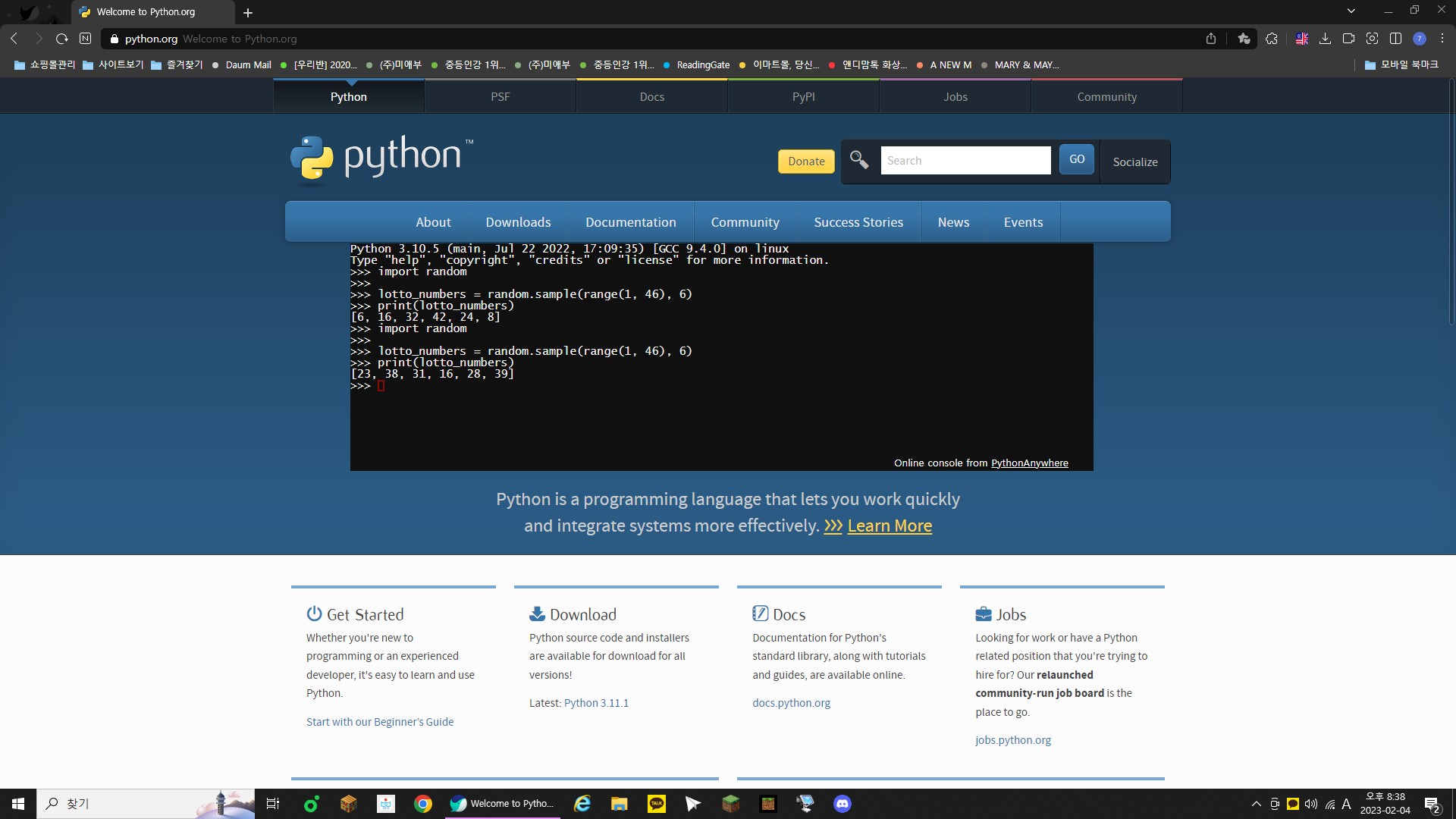1456x819 pixels.
Task: Open the Downloads menu
Action: [519, 222]
